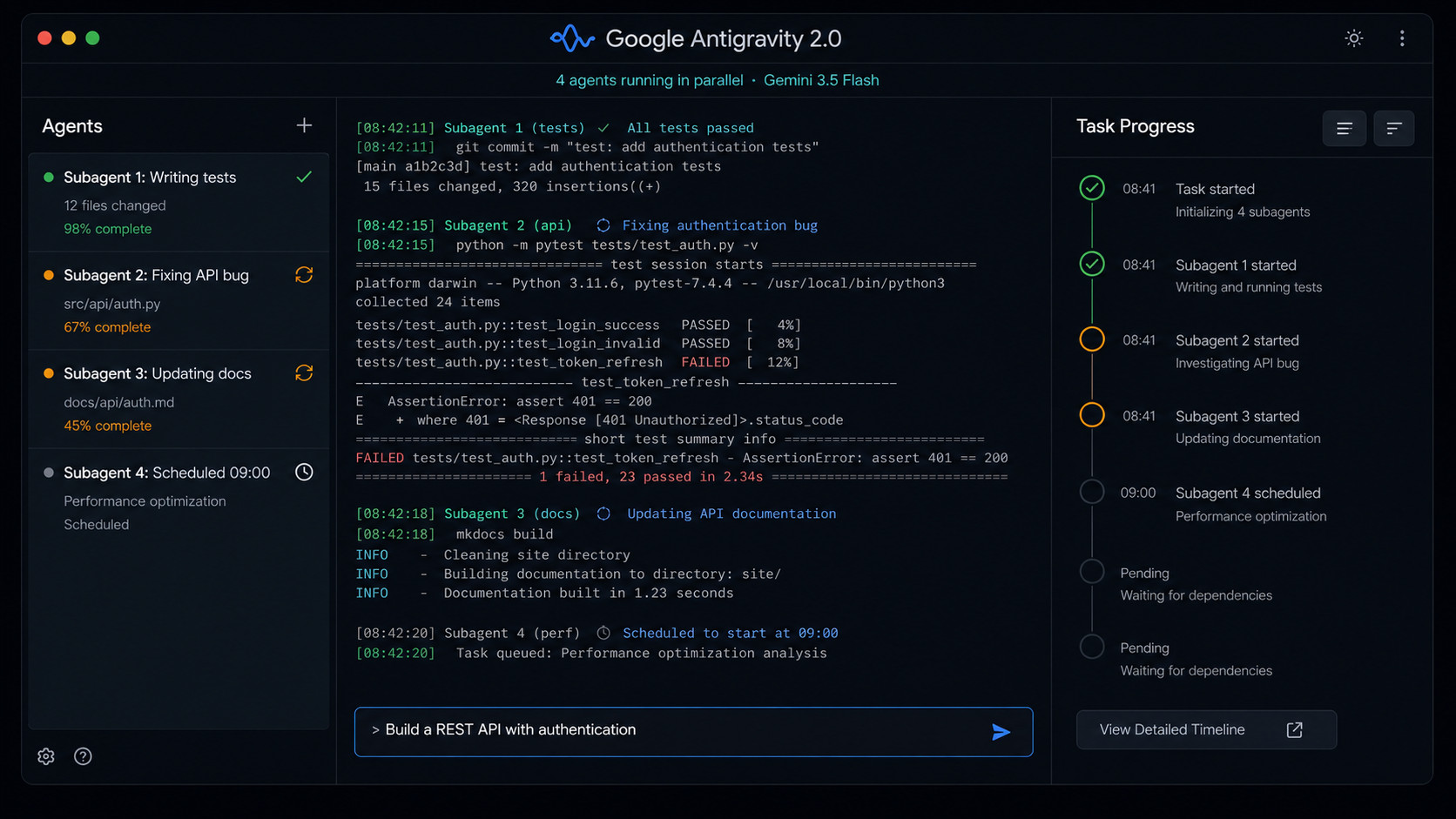The width and height of the screenshot is (1456, 819).
Task: Click the Documentation built in 1.23 seconds line
Action: tap(544, 593)
